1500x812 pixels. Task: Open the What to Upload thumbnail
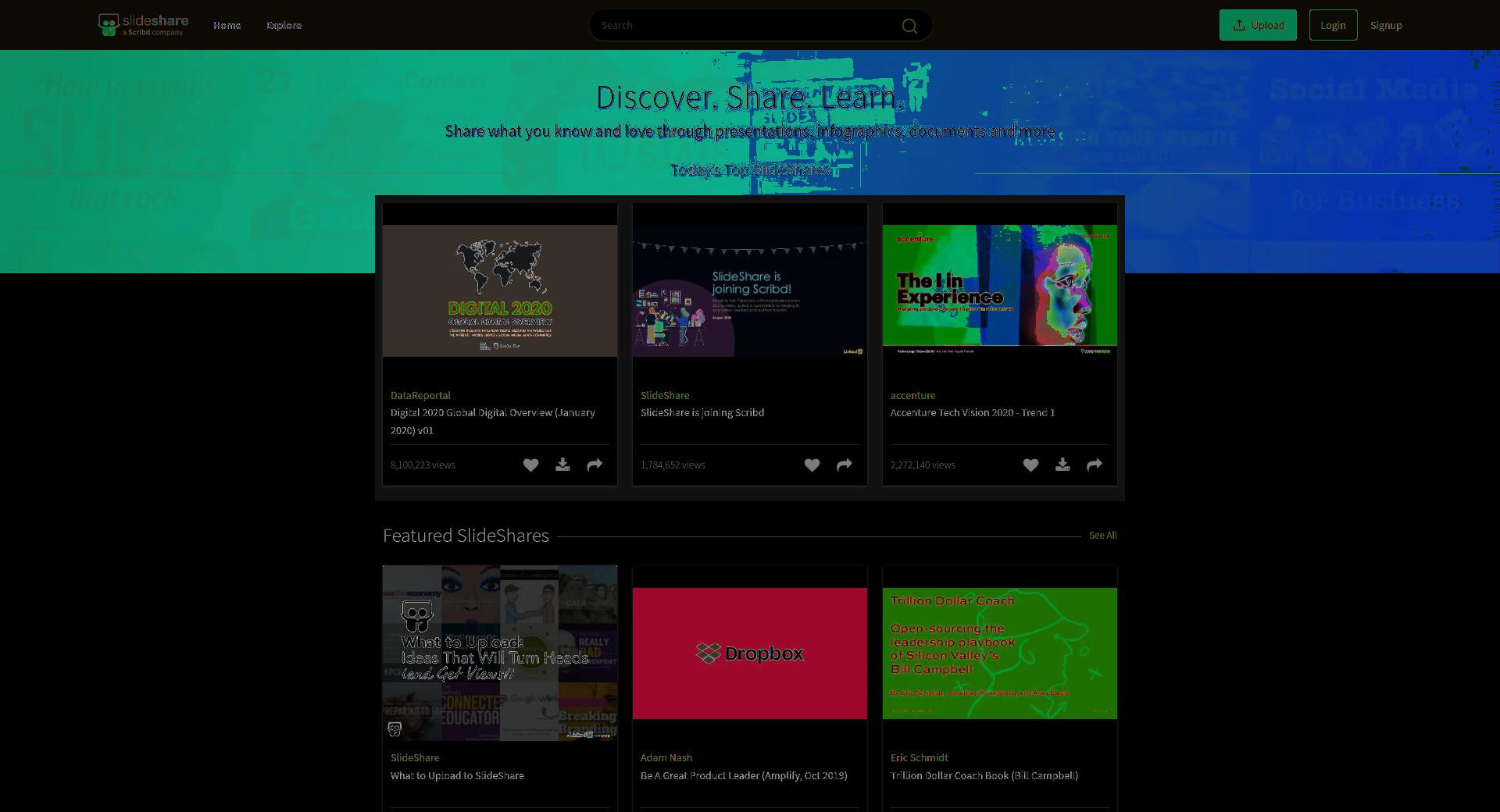[x=500, y=653]
